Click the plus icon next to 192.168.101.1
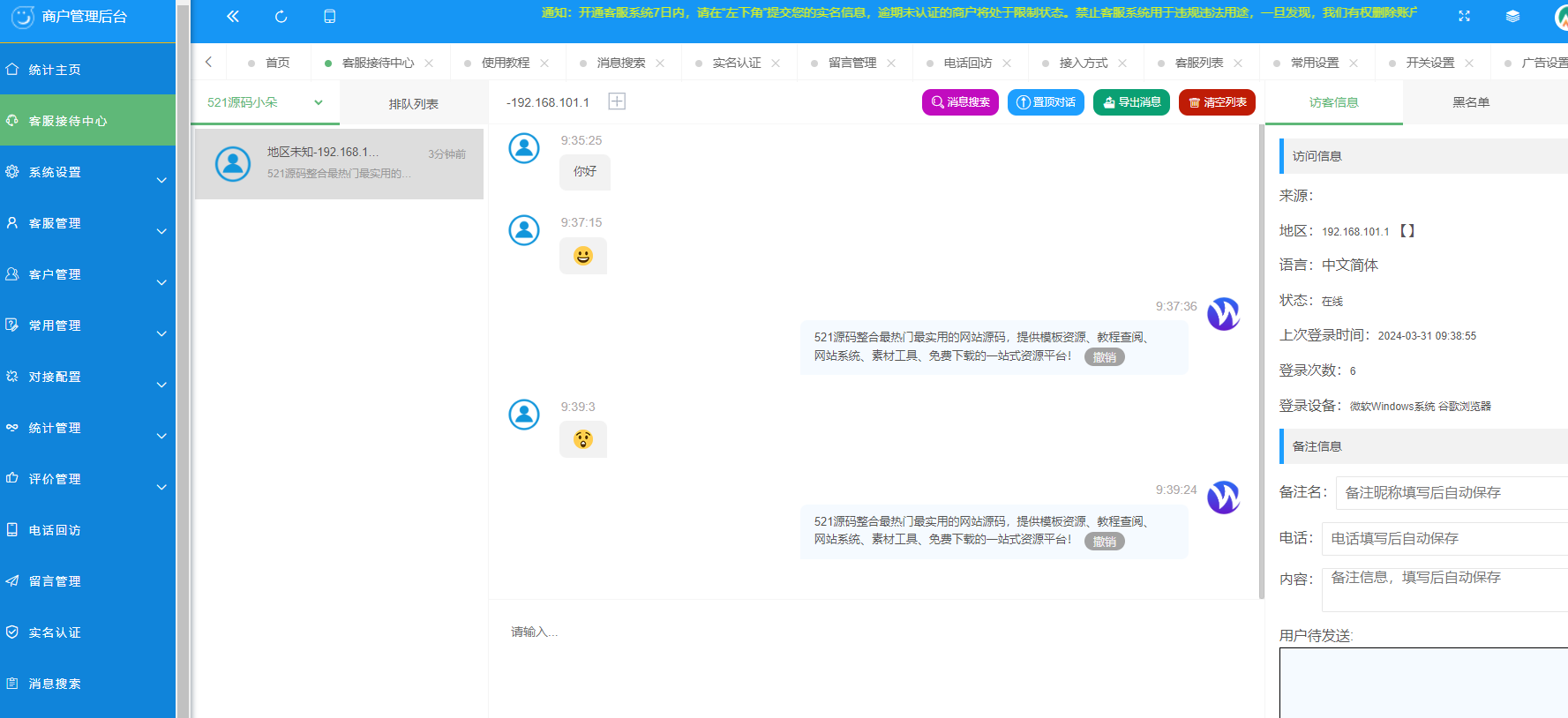The width and height of the screenshot is (1568, 718). pyautogui.click(x=617, y=101)
